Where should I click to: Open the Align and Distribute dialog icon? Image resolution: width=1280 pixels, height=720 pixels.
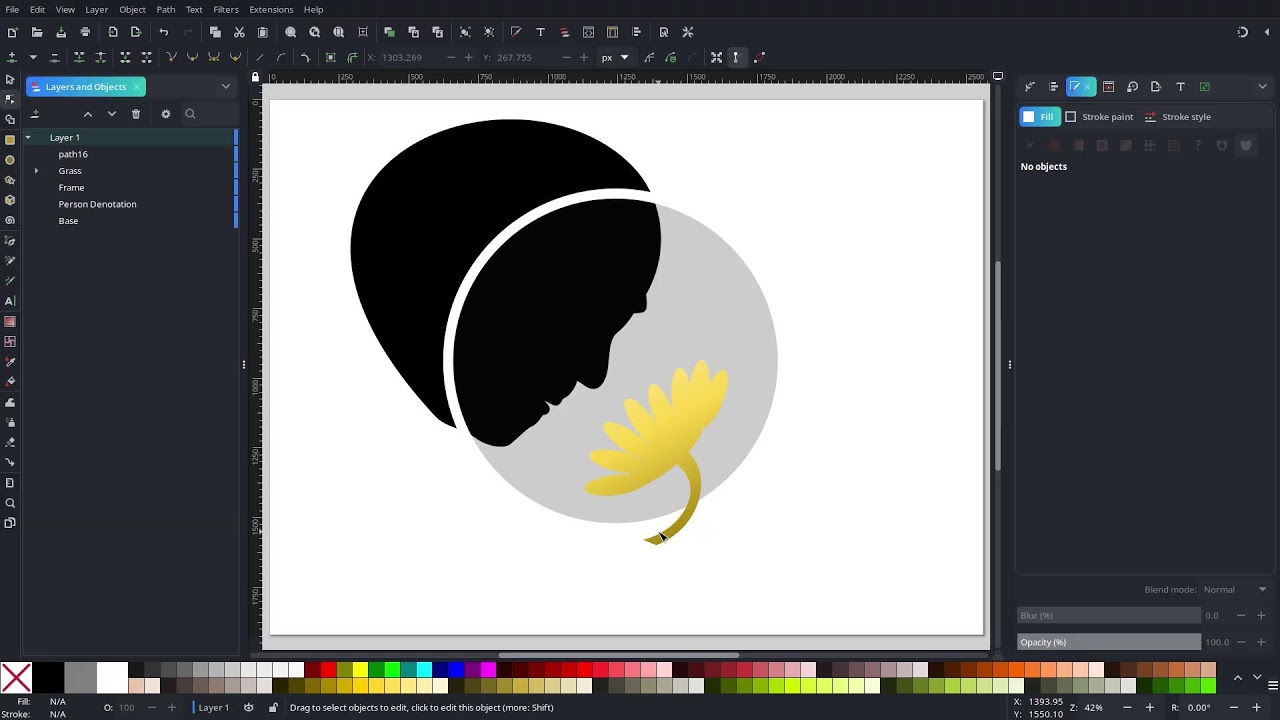1053,87
